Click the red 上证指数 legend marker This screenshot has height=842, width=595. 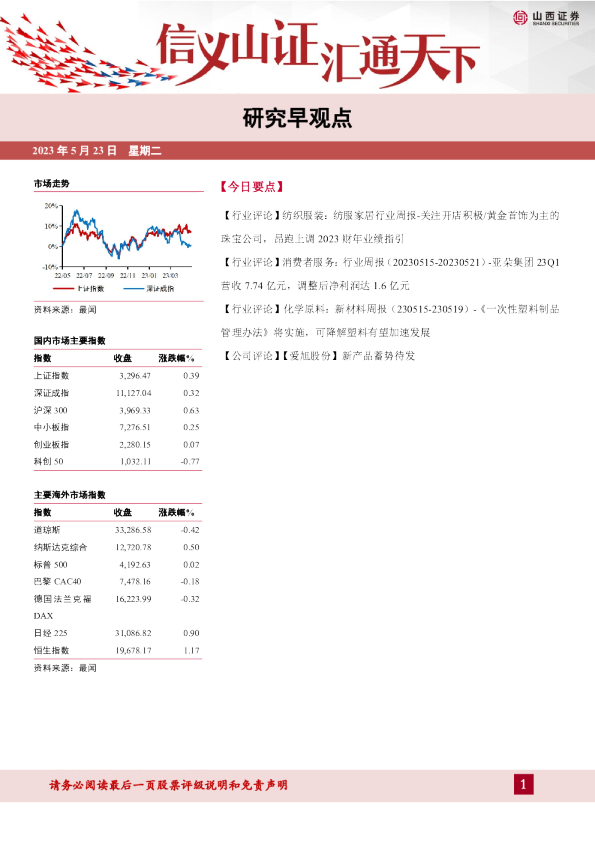pos(63,289)
